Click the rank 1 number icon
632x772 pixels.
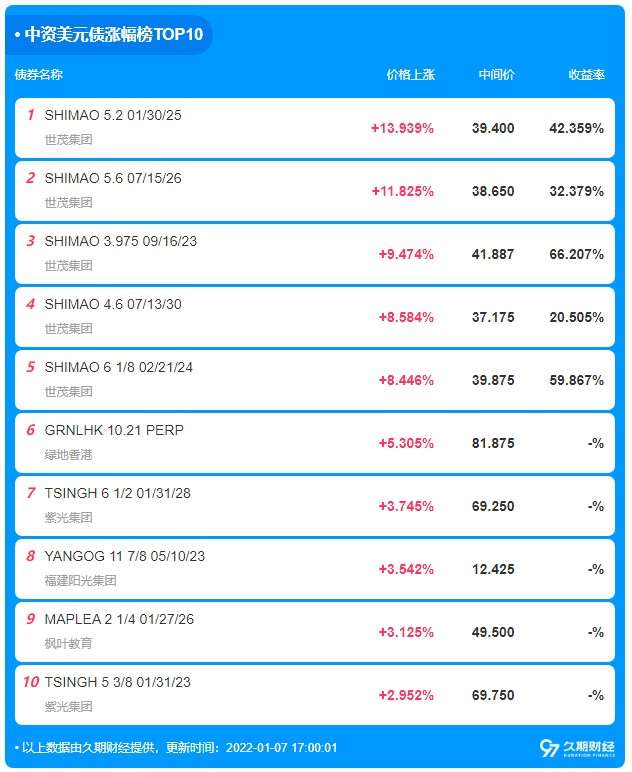click(x=31, y=115)
